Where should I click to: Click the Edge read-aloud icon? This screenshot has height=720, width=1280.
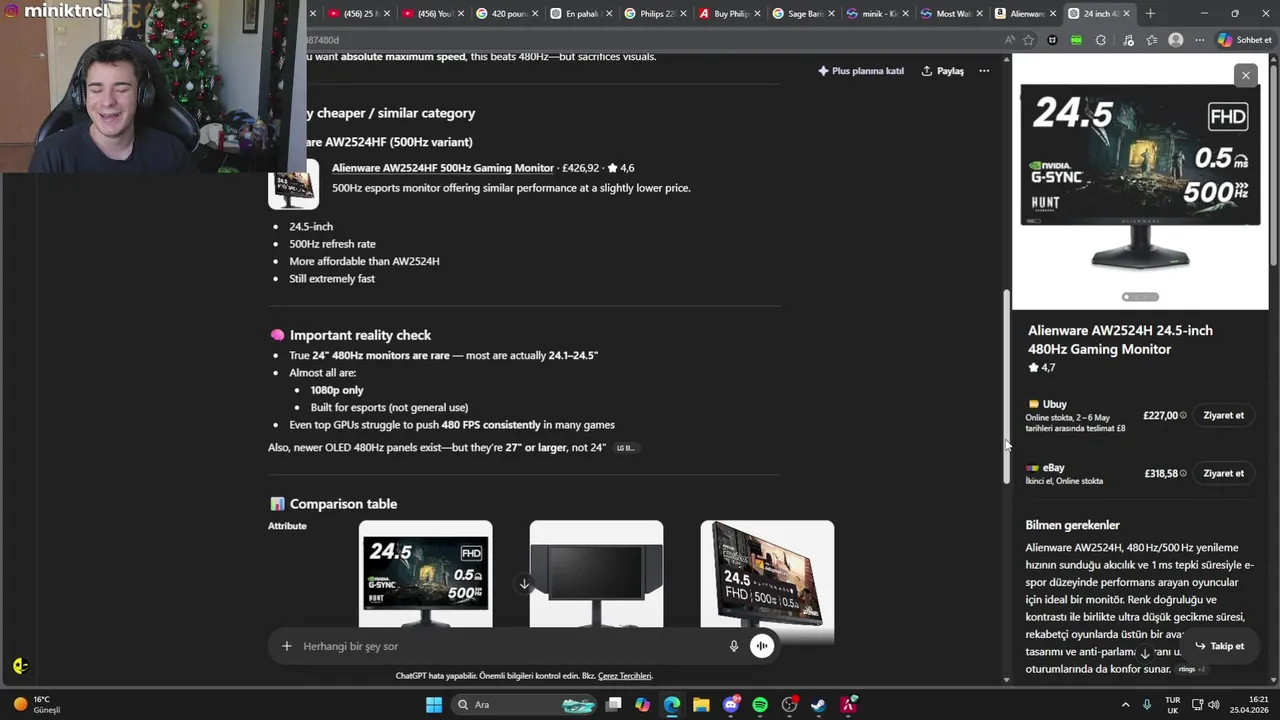point(1010,40)
